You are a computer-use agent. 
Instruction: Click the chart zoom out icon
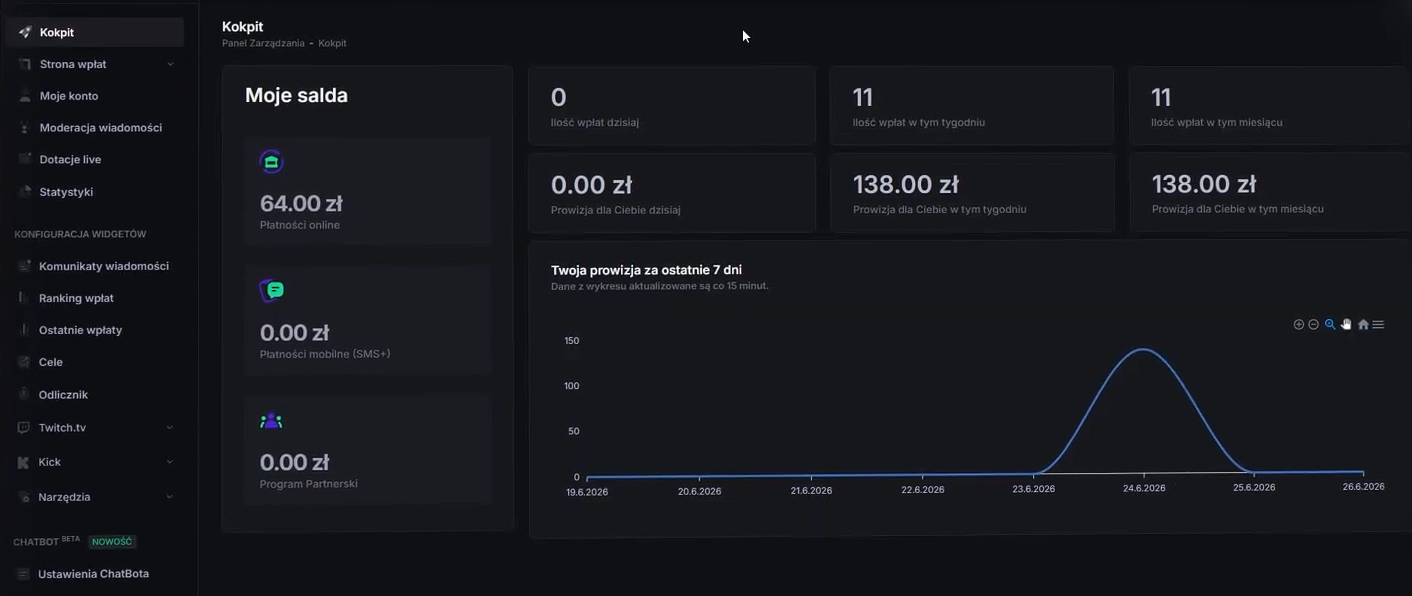1313,325
